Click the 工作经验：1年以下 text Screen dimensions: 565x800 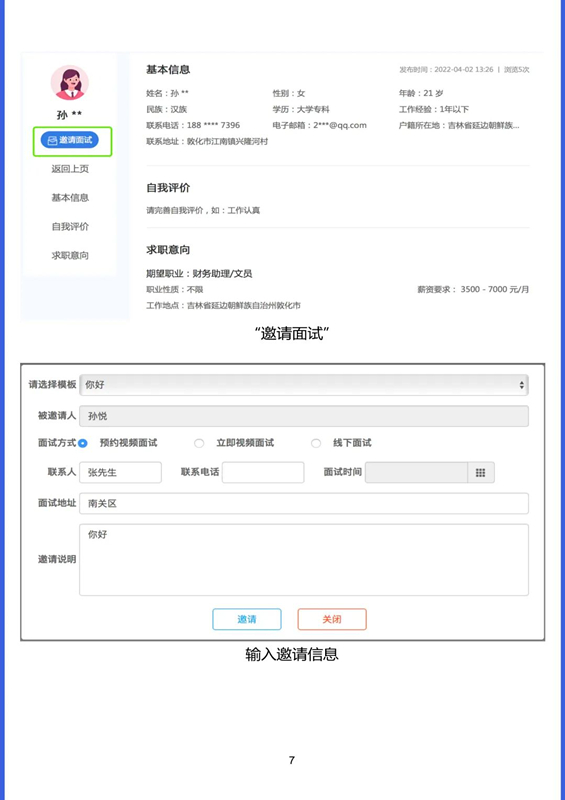(x=434, y=109)
